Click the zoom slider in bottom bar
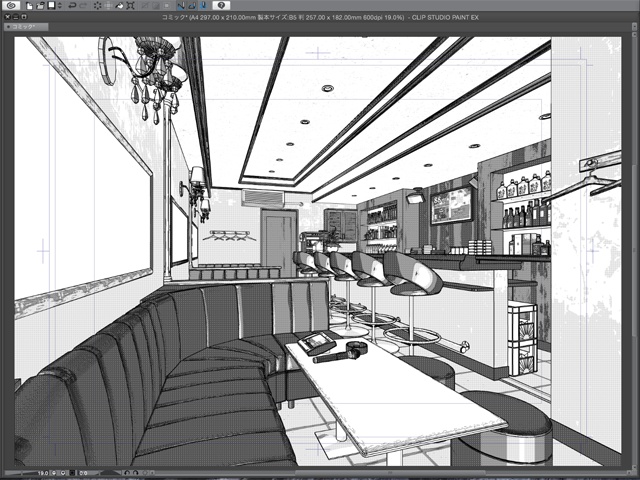 tap(20, 473)
